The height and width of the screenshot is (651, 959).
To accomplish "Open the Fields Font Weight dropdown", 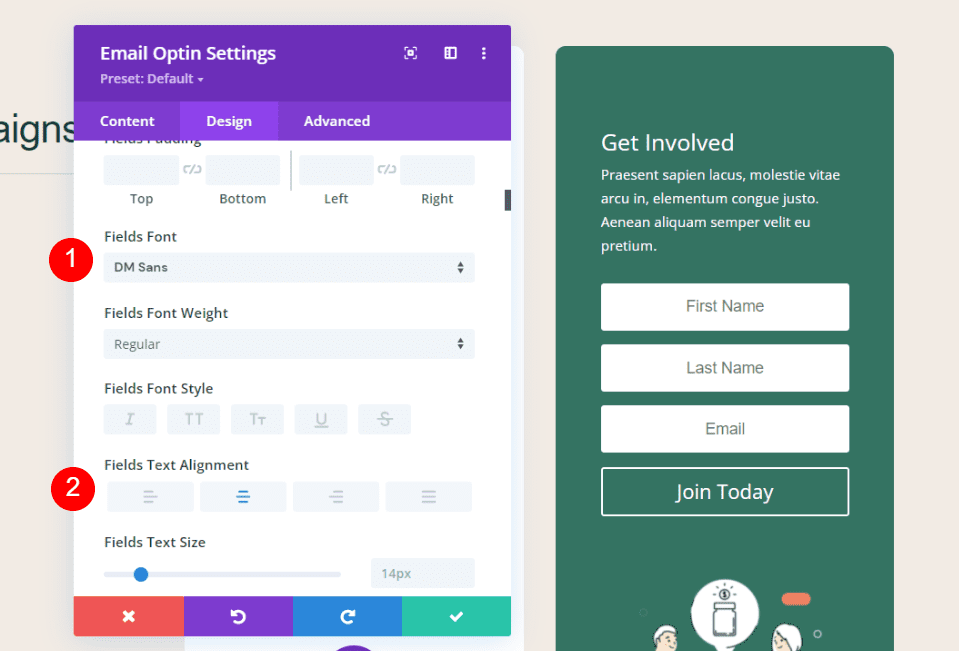I will [288, 344].
